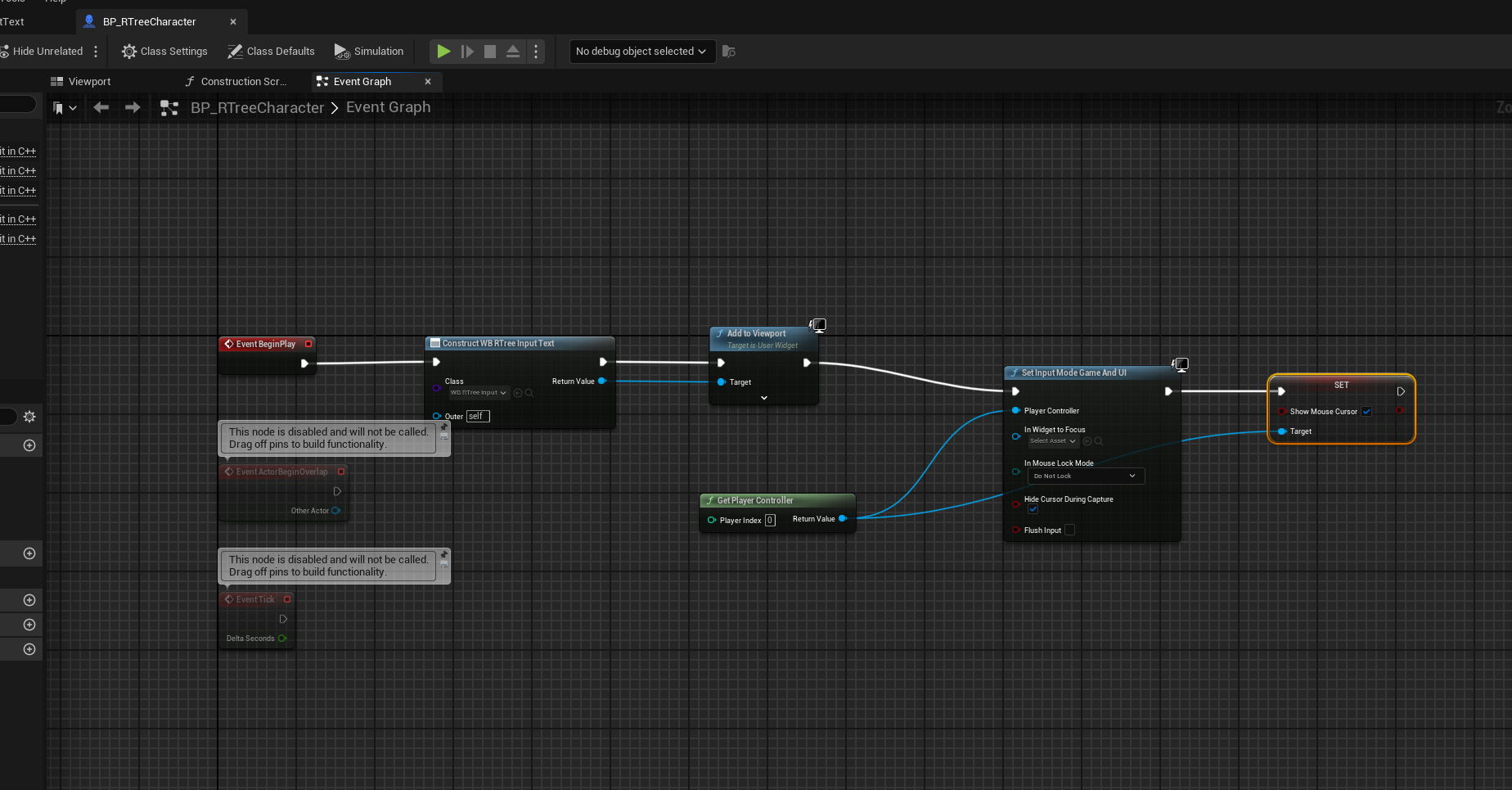
Task: Pin the comment above Event ActorBeginOverlap
Action: [x=444, y=427]
